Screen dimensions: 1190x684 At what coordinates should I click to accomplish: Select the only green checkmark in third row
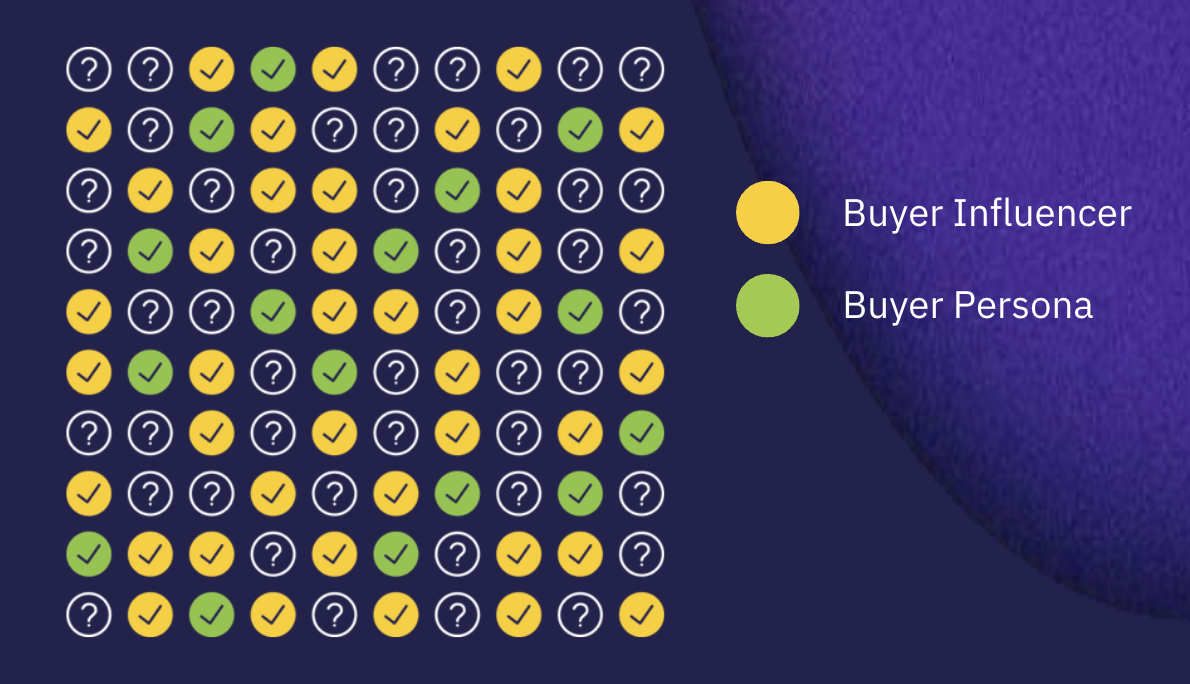pyautogui.click(x=457, y=190)
